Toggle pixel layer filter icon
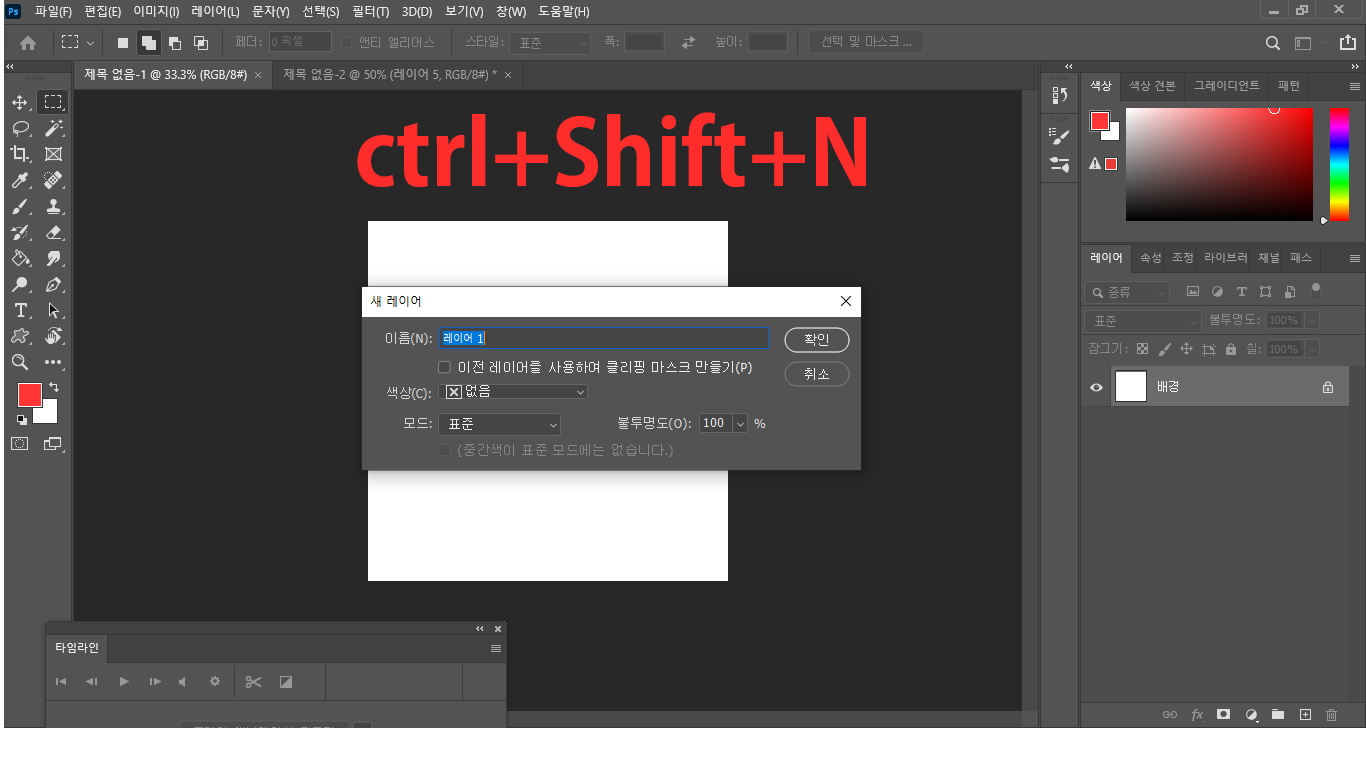Screen dimensions: 1366x768 coord(1192,292)
